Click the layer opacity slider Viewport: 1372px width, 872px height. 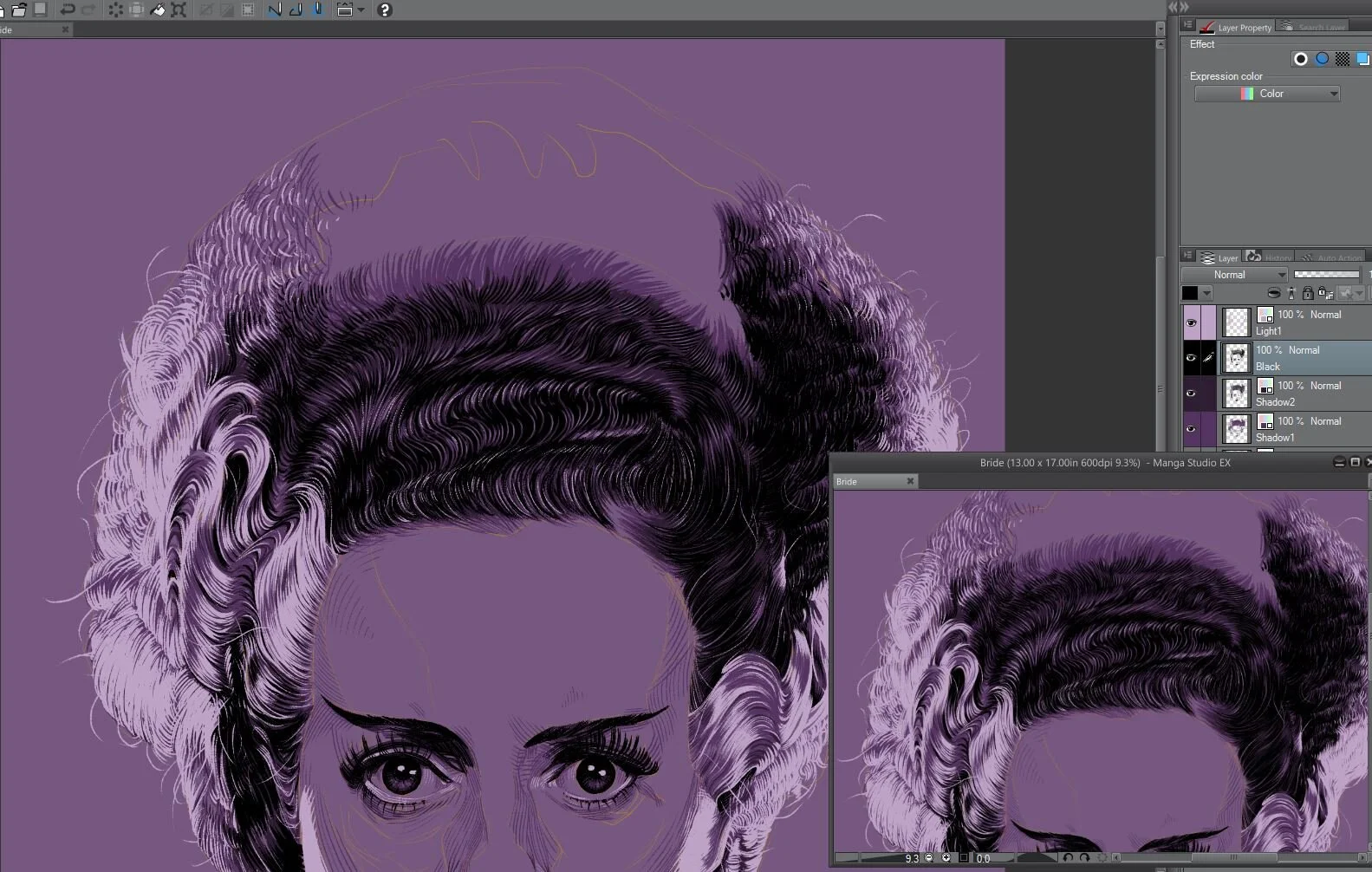tap(1327, 274)
